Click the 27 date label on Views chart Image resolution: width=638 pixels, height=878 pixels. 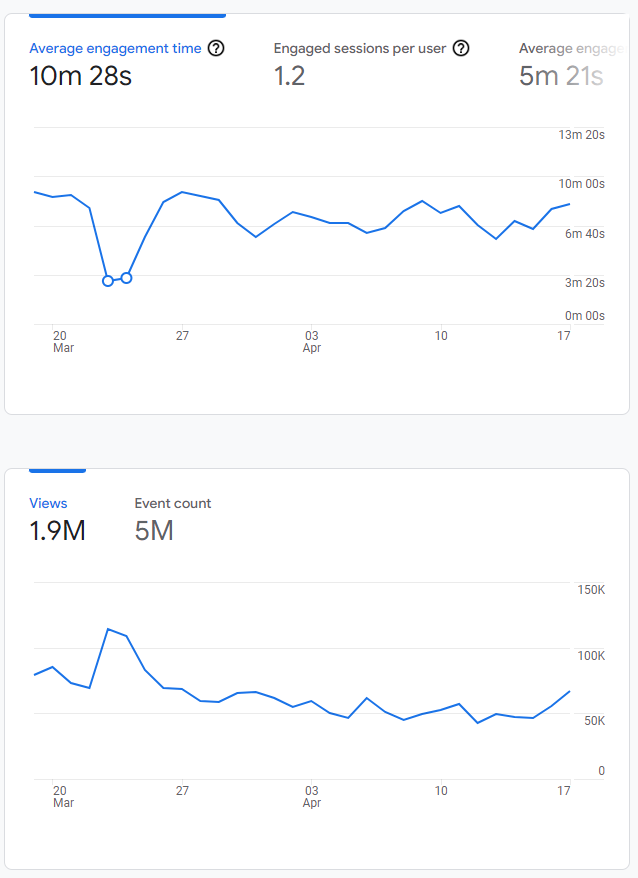(182, 790)
